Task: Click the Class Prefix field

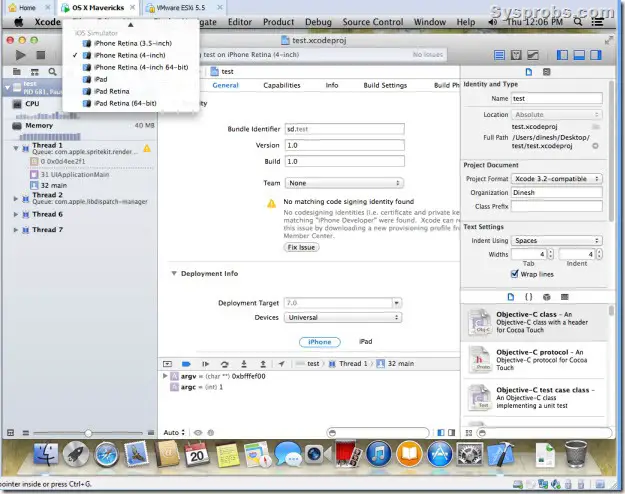Action: (556, 206)
